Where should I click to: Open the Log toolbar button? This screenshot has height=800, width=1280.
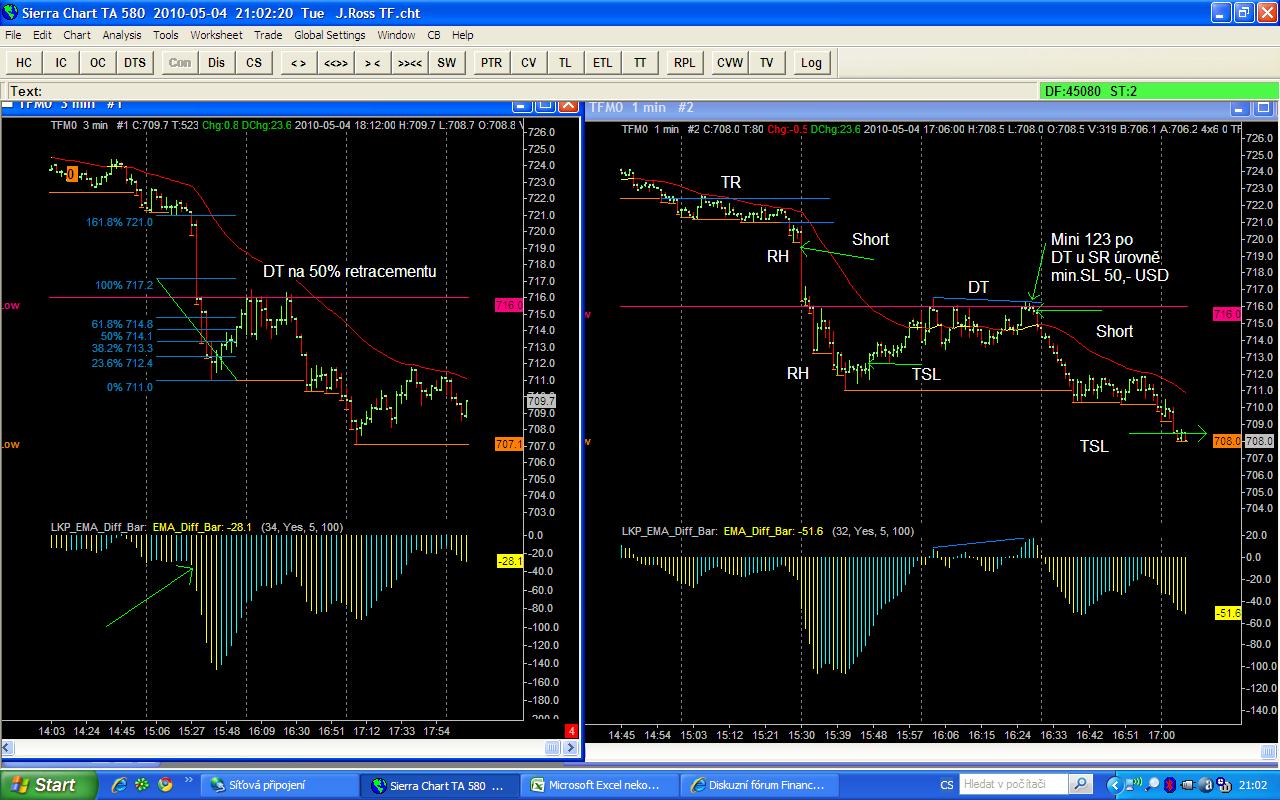(x=811, y=62)
